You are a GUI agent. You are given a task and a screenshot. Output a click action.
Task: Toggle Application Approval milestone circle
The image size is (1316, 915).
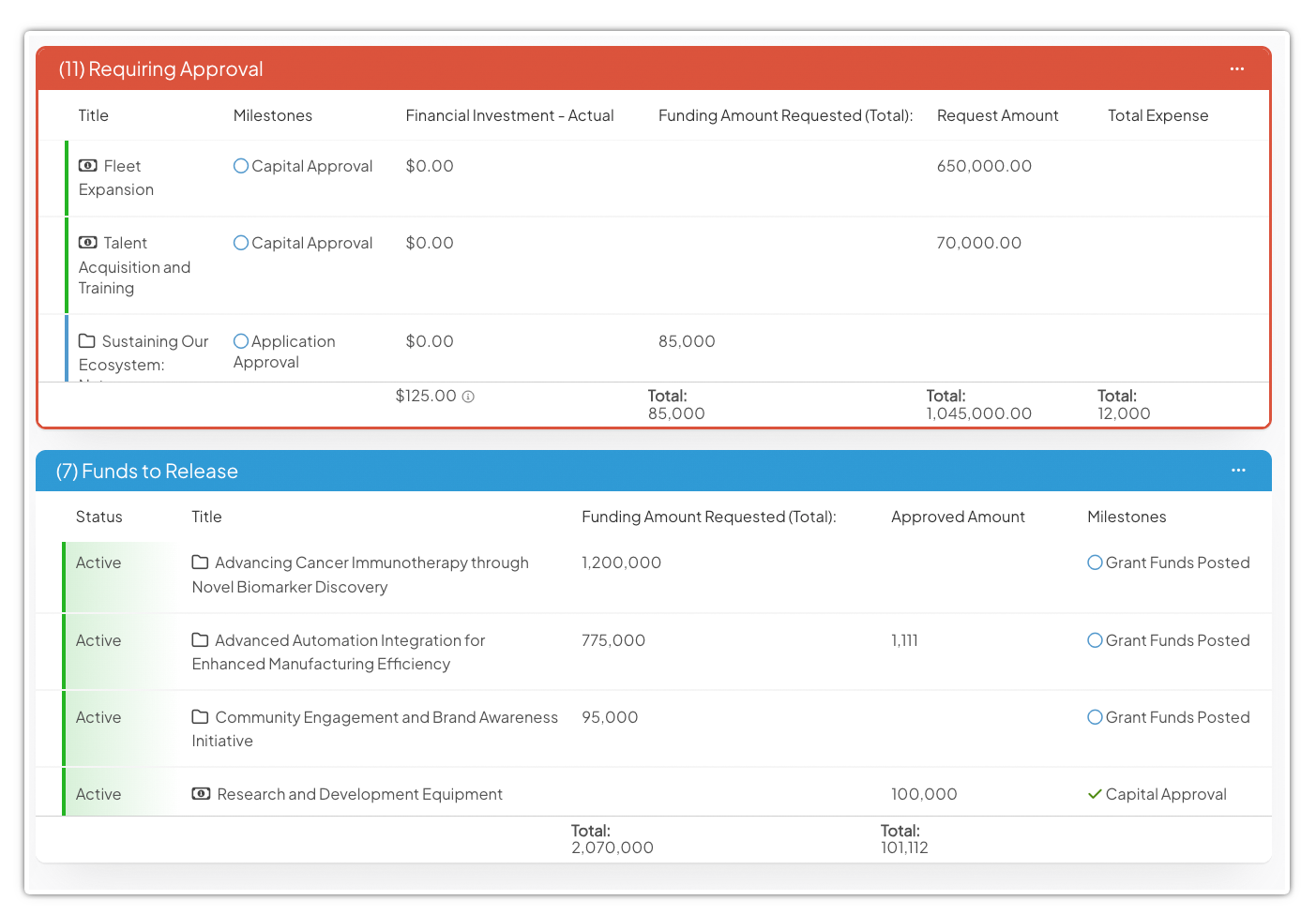241,341
